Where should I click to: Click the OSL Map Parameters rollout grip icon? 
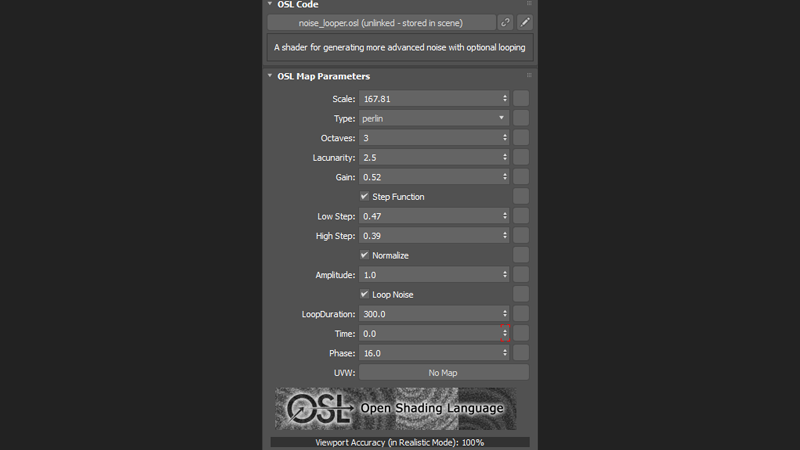click(529, 76)
